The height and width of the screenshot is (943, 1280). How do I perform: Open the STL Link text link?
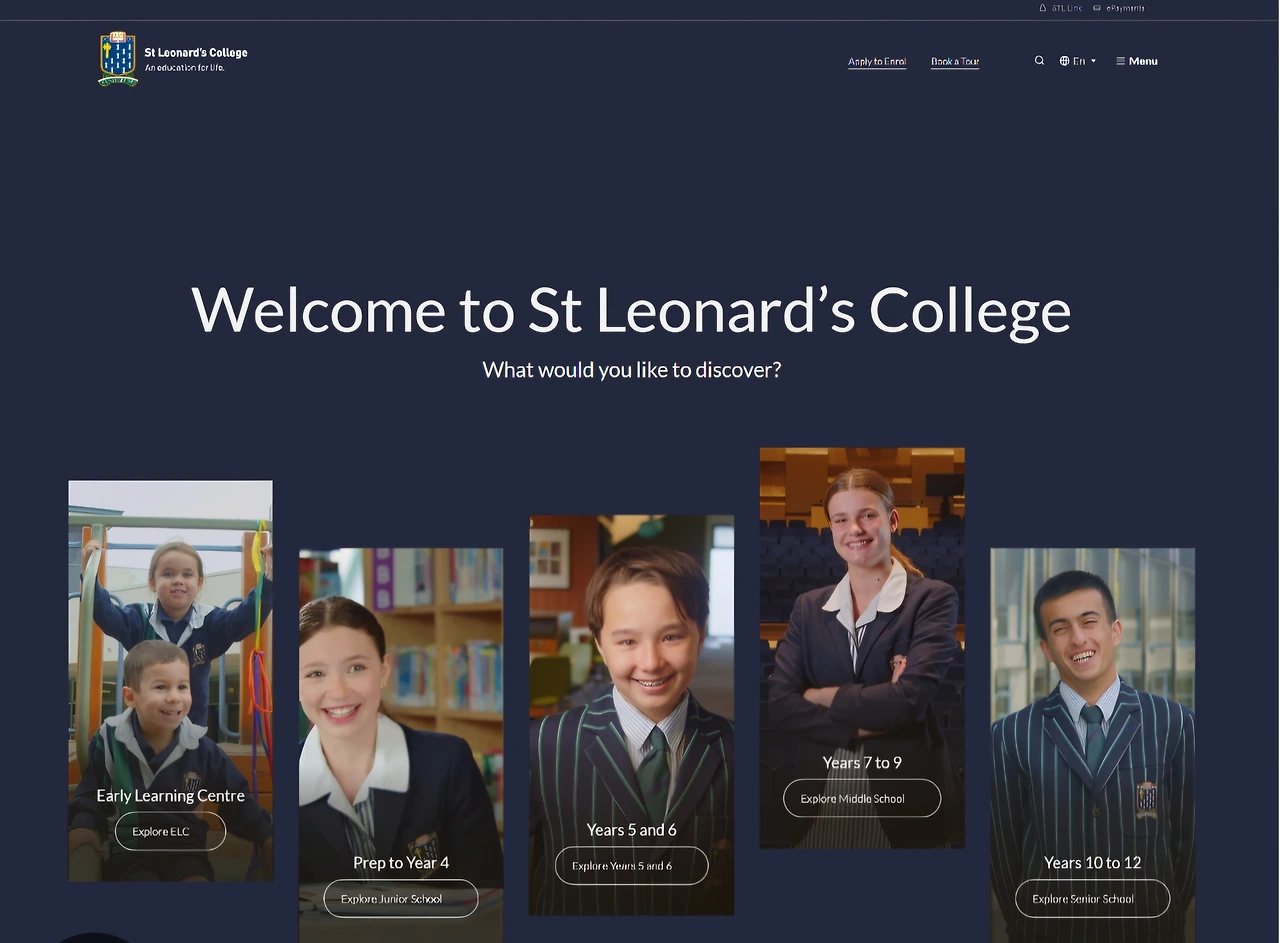pos(1067,8)
